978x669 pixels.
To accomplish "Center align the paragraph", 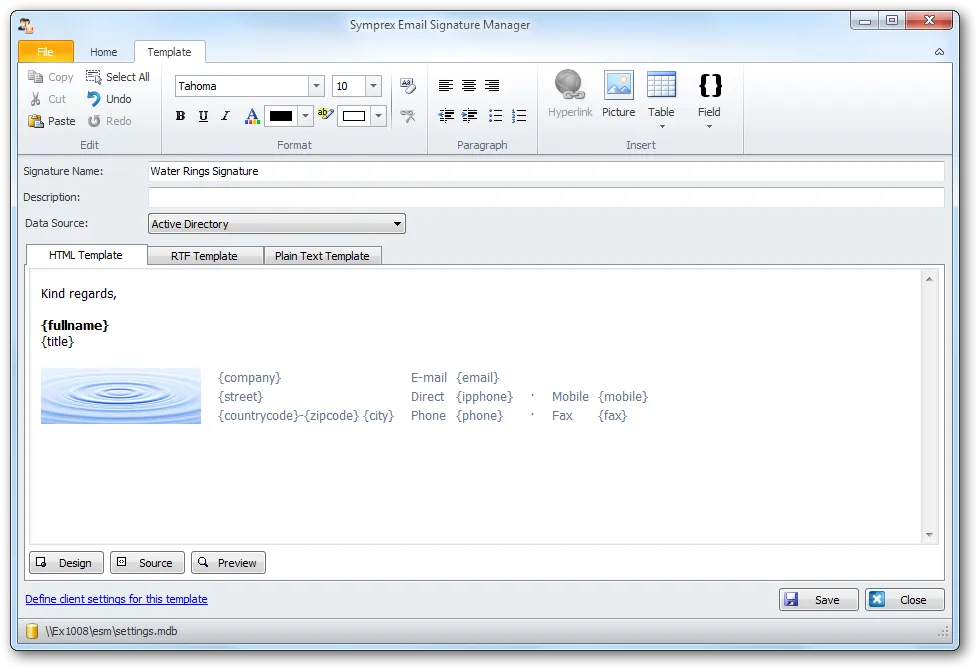I will pyautogui.click(x=468, y=85).
